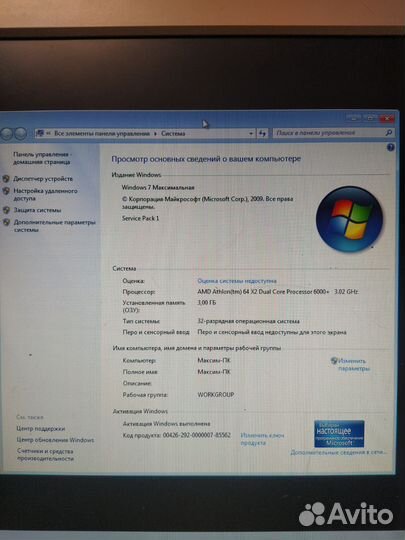This screenshot has height=540, width=405.
Task: Click the Windows 7 Максимальная edition text
Action: pos(158,188)
